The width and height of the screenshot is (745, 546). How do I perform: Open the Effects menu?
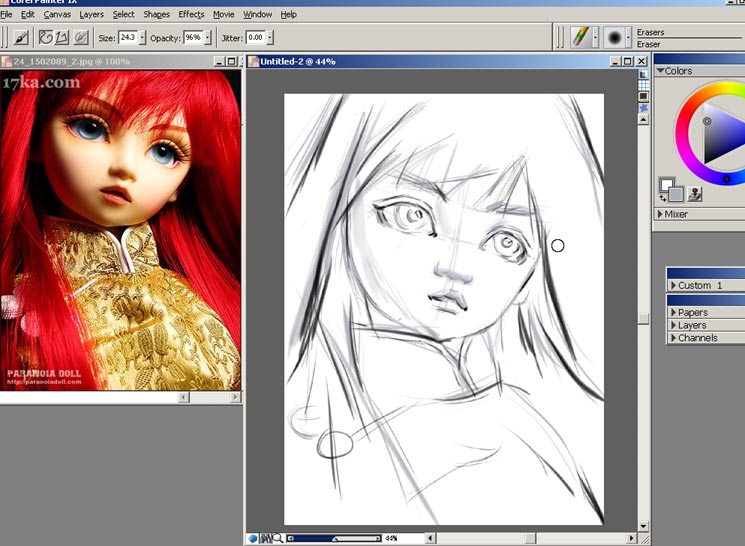click(x=191, y=14)
